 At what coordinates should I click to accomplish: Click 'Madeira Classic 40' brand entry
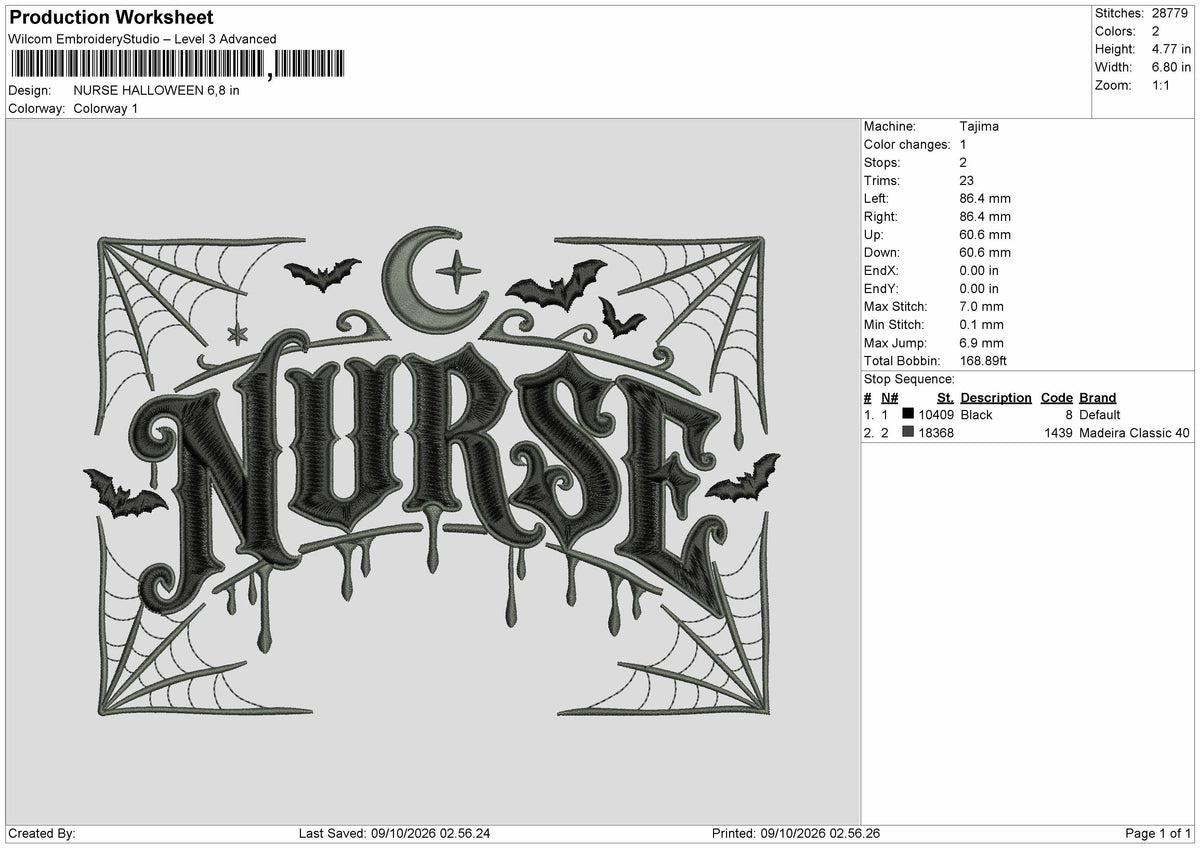click(x=1135, y=432)
